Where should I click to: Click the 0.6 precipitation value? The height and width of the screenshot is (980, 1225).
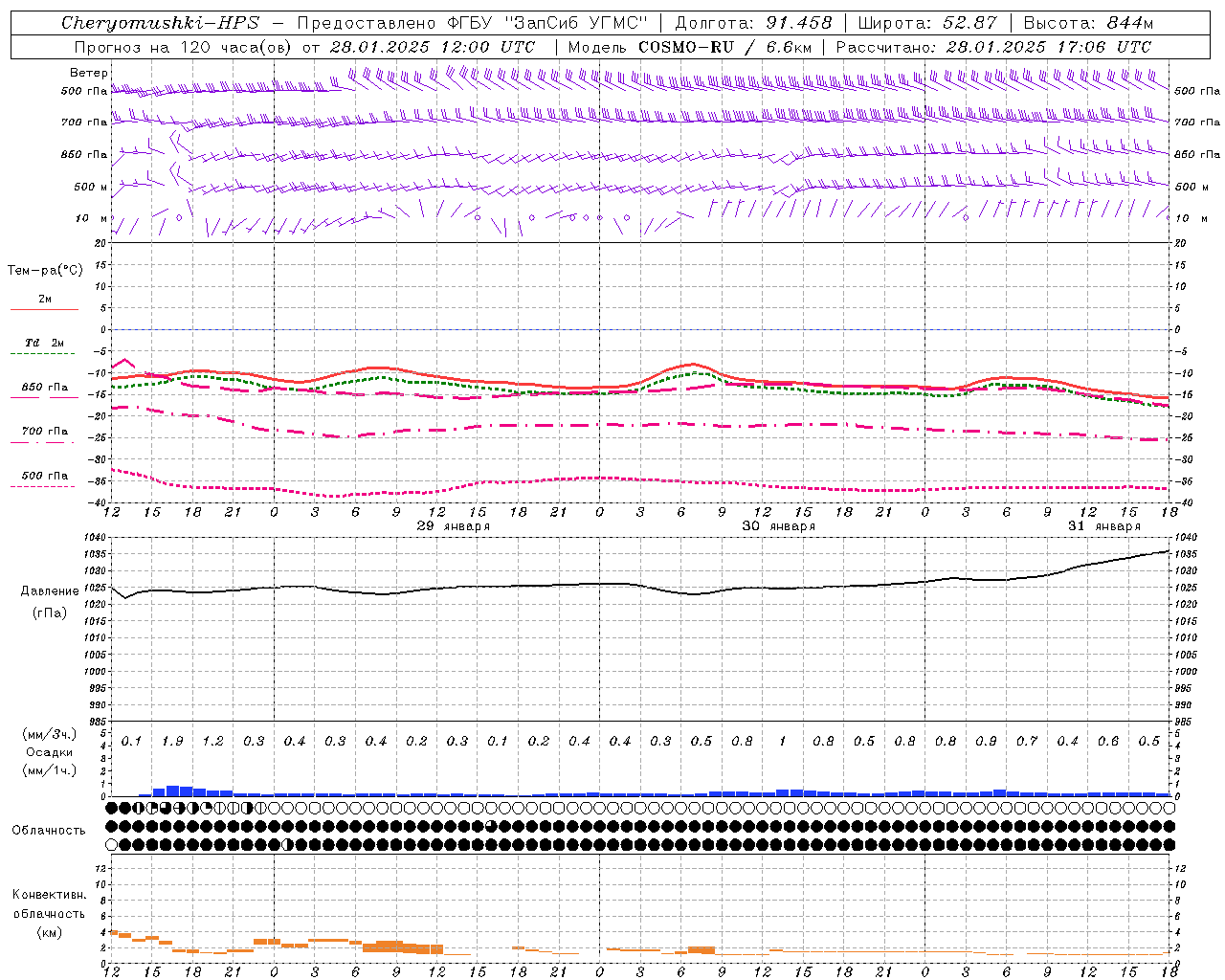point(1108,742)
